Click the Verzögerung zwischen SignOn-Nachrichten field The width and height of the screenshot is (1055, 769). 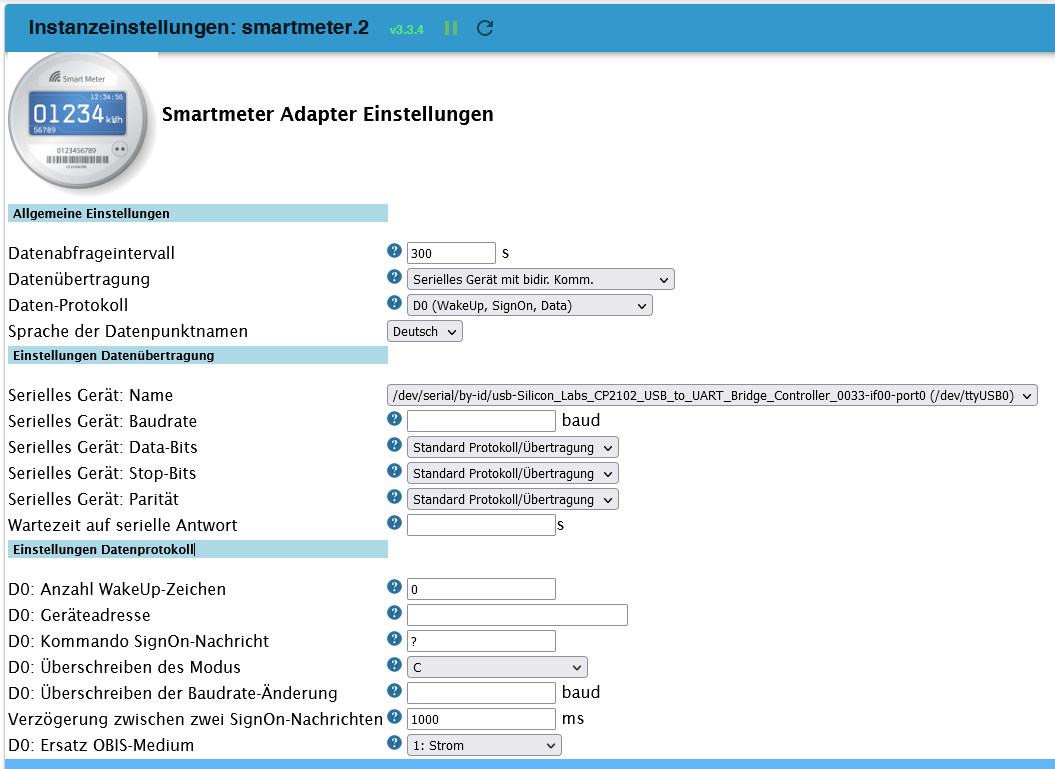(481, 719)
